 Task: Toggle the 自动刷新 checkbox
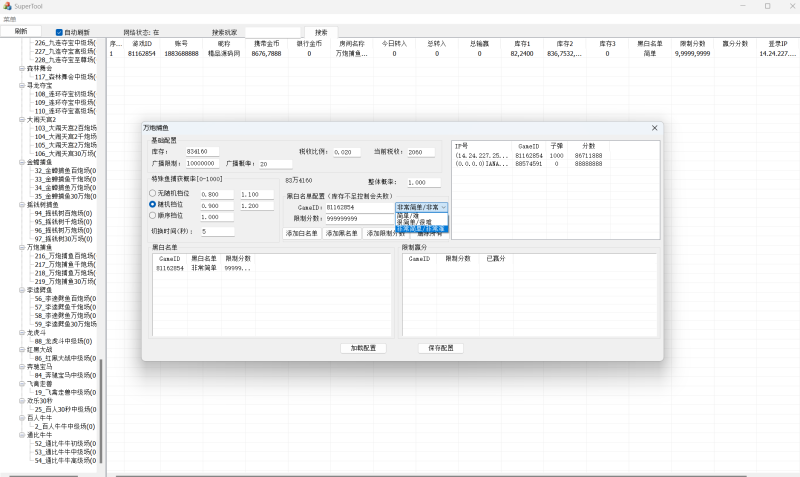(x=59, y=32)
